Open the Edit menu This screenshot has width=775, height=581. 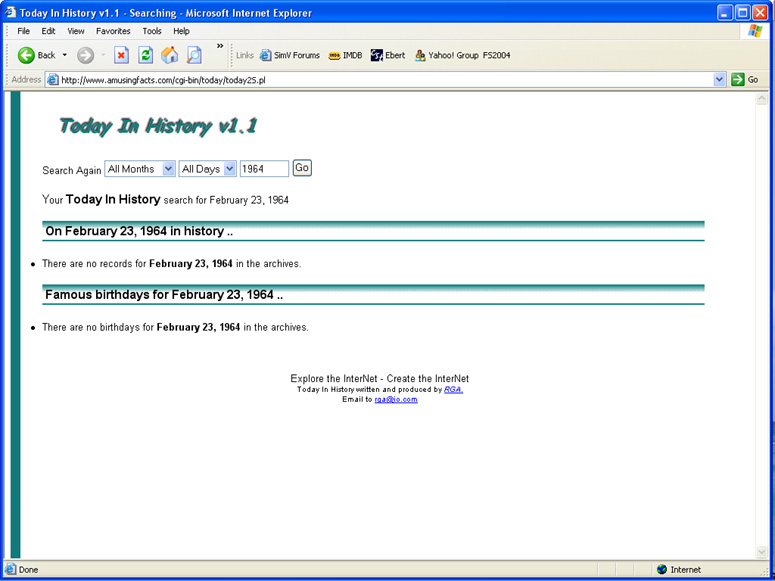click(48, 31)
